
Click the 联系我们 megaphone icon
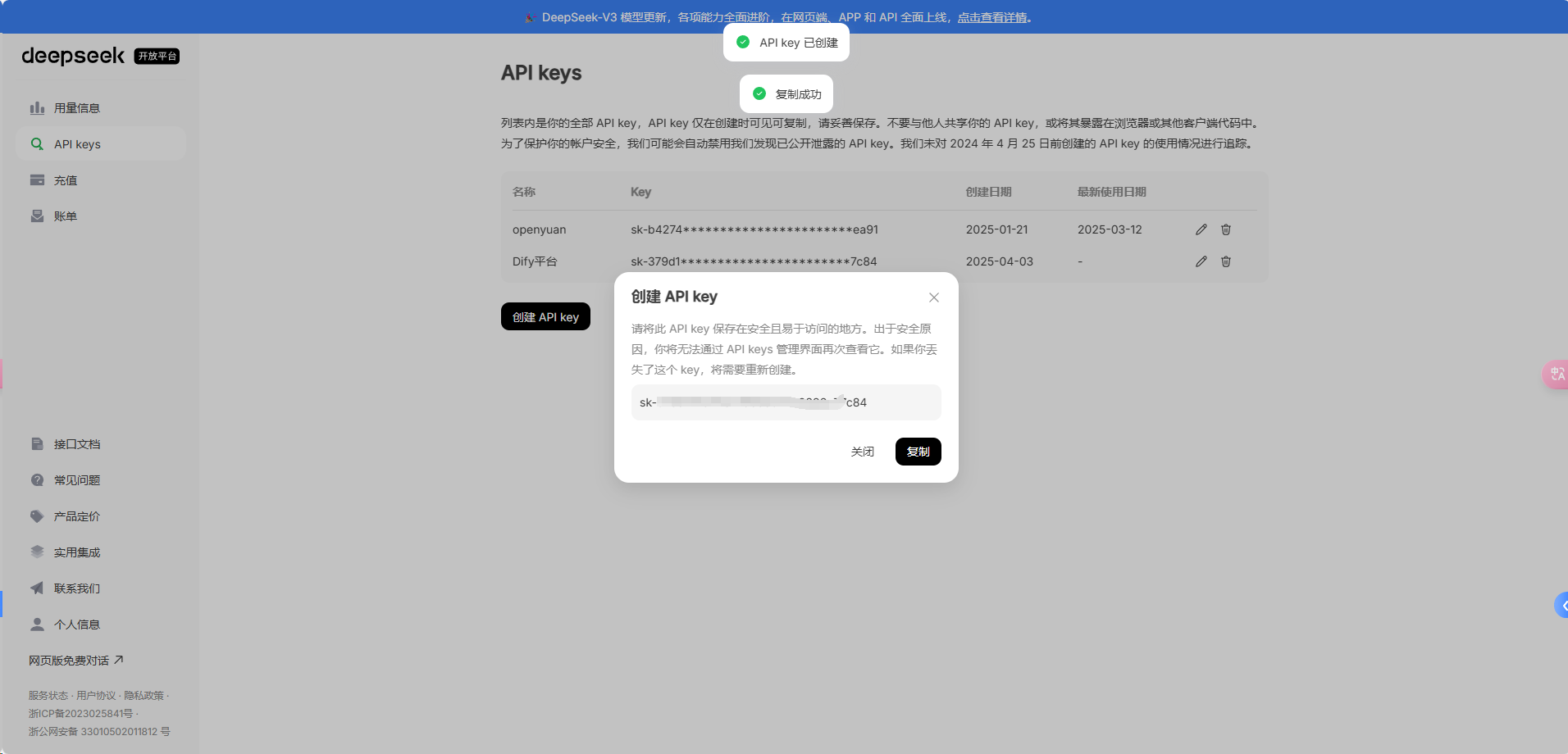(x=37, y=588)
